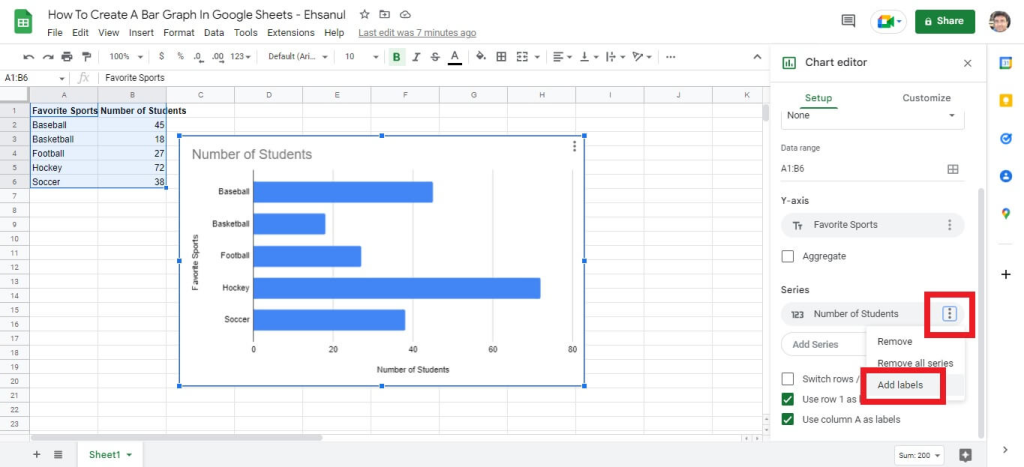The image size is (1024, 467).
Task: Expand merge cells dropdown arrow
Action: pyautogui.click(x=537, y=57)
